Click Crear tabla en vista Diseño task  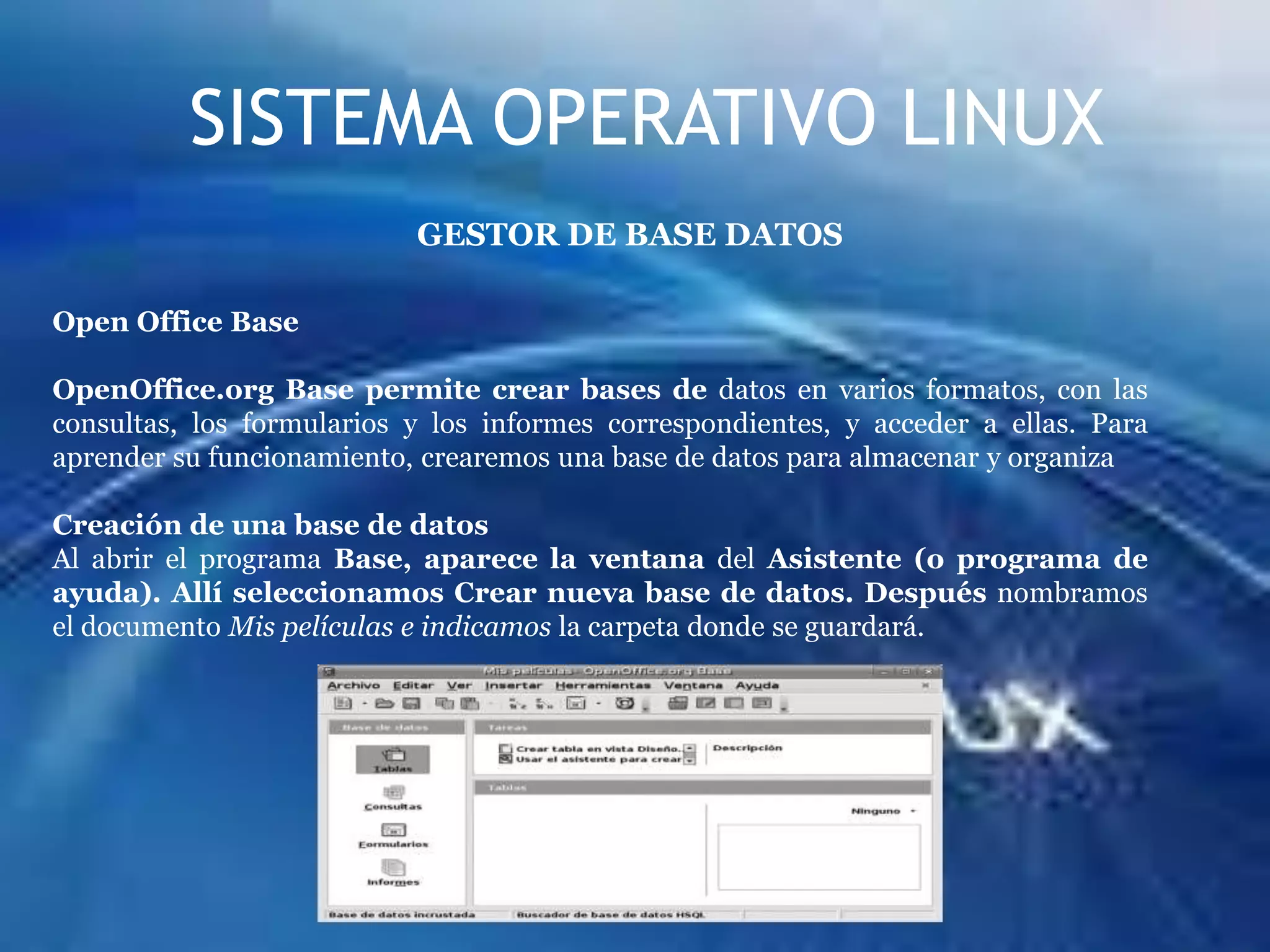coord(590,749)
